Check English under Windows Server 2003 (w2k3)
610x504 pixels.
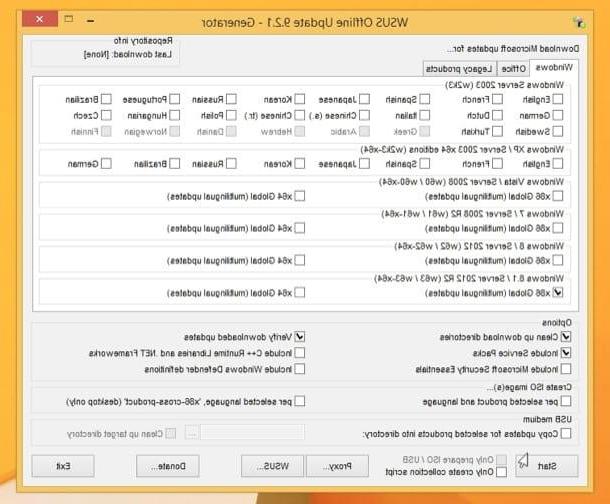coord(557,99)
